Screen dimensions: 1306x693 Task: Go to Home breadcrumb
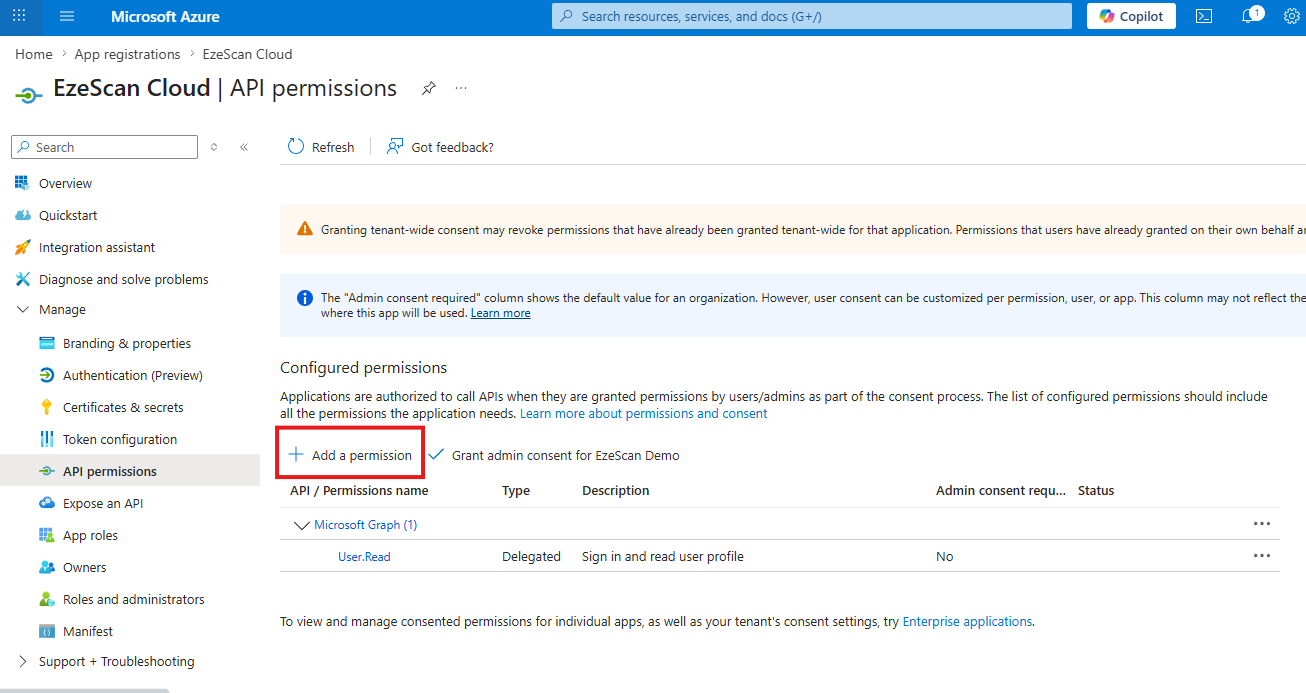coord(34,54)
